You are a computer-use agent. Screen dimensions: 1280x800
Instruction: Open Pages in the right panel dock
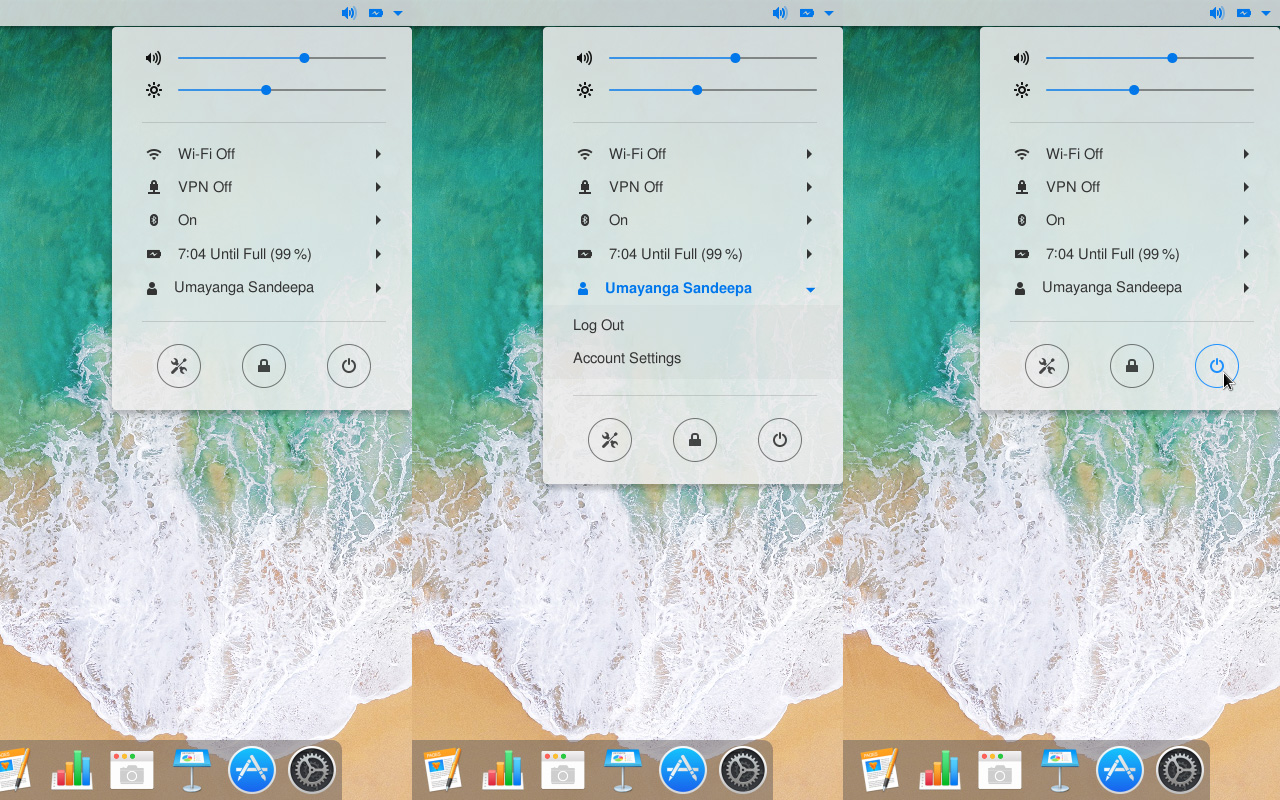point(881,770)
